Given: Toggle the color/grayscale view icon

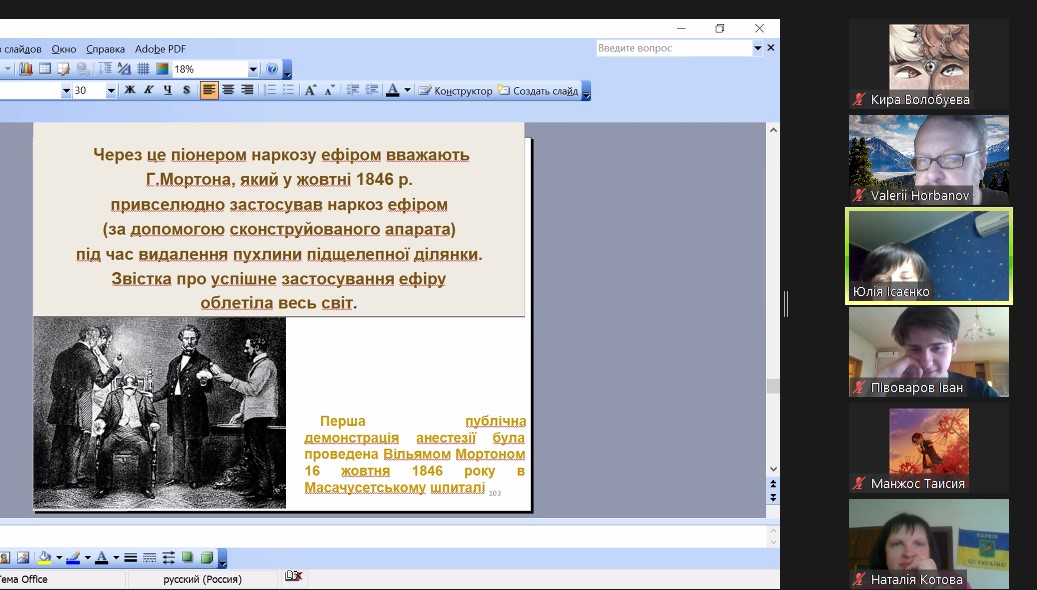Looking at the screenshot, I should [x=162, y=69].
